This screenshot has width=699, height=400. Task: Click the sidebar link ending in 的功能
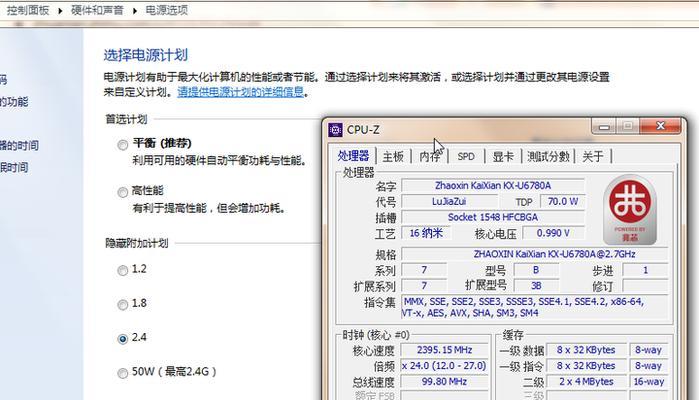point(14,102)
